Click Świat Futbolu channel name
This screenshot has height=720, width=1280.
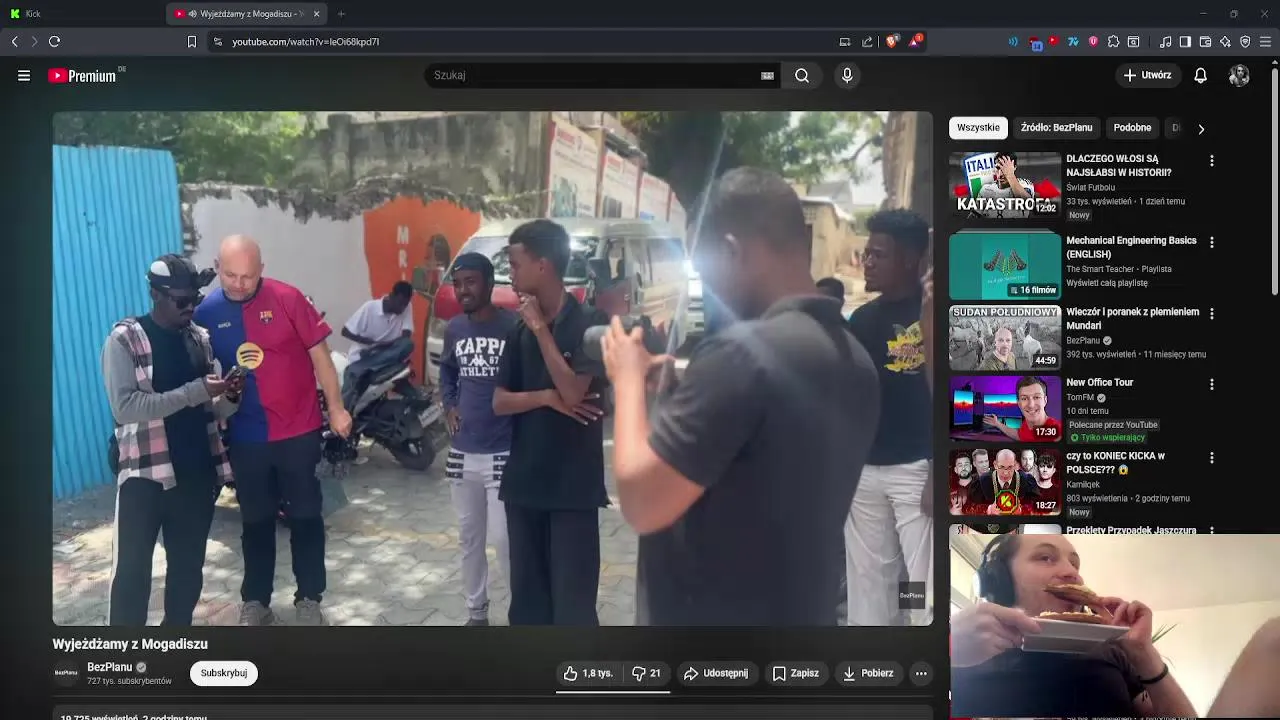(1090, 187)
